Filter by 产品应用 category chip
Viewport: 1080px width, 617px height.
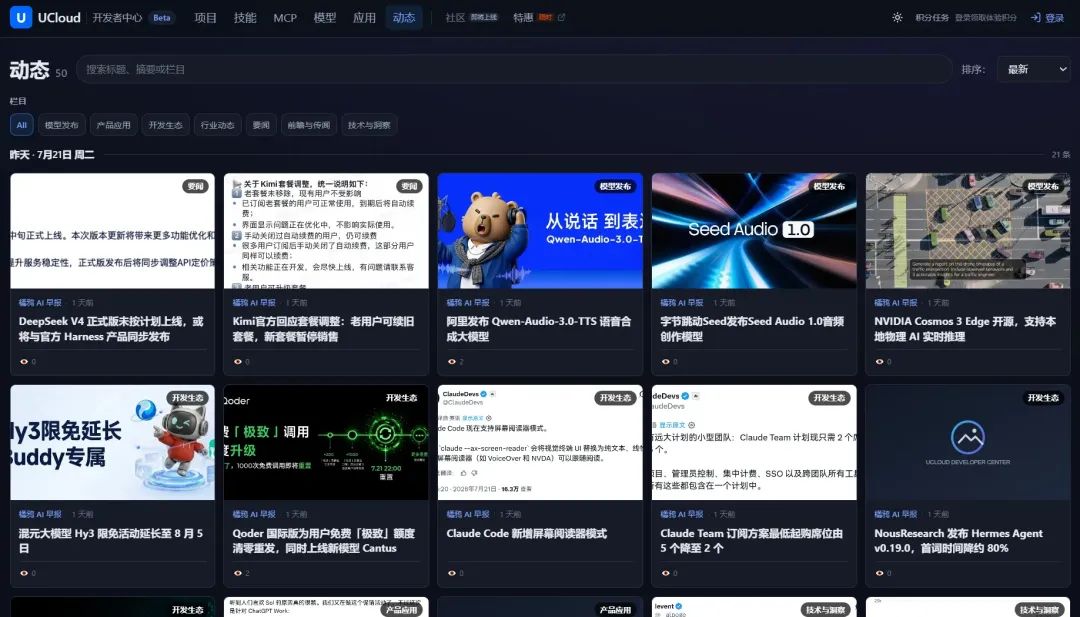114,125
